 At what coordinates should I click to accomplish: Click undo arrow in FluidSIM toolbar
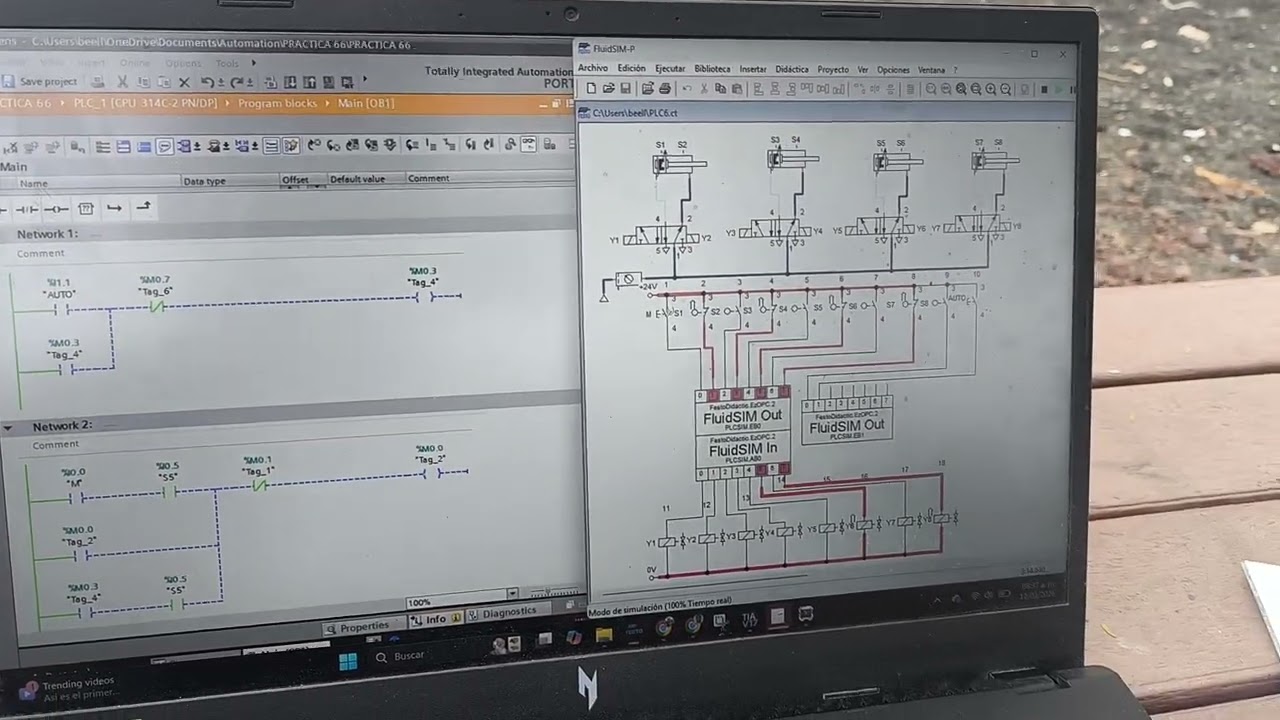click(x=687, y=89)
